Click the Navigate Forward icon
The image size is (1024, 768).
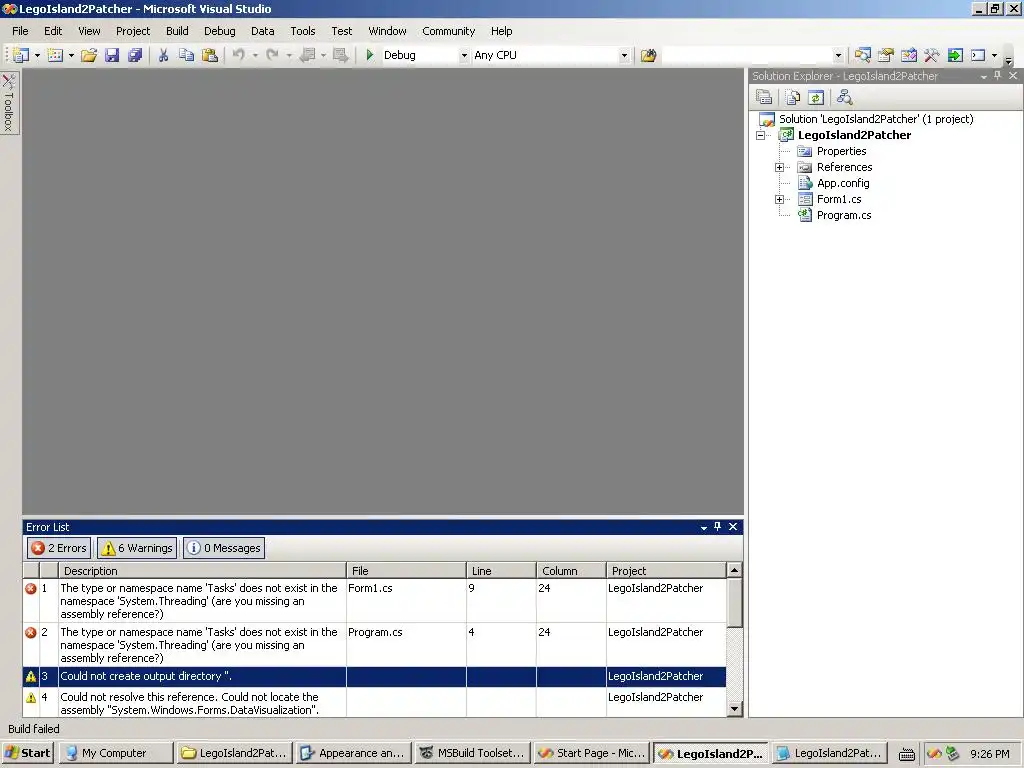(x=340, y=56)
